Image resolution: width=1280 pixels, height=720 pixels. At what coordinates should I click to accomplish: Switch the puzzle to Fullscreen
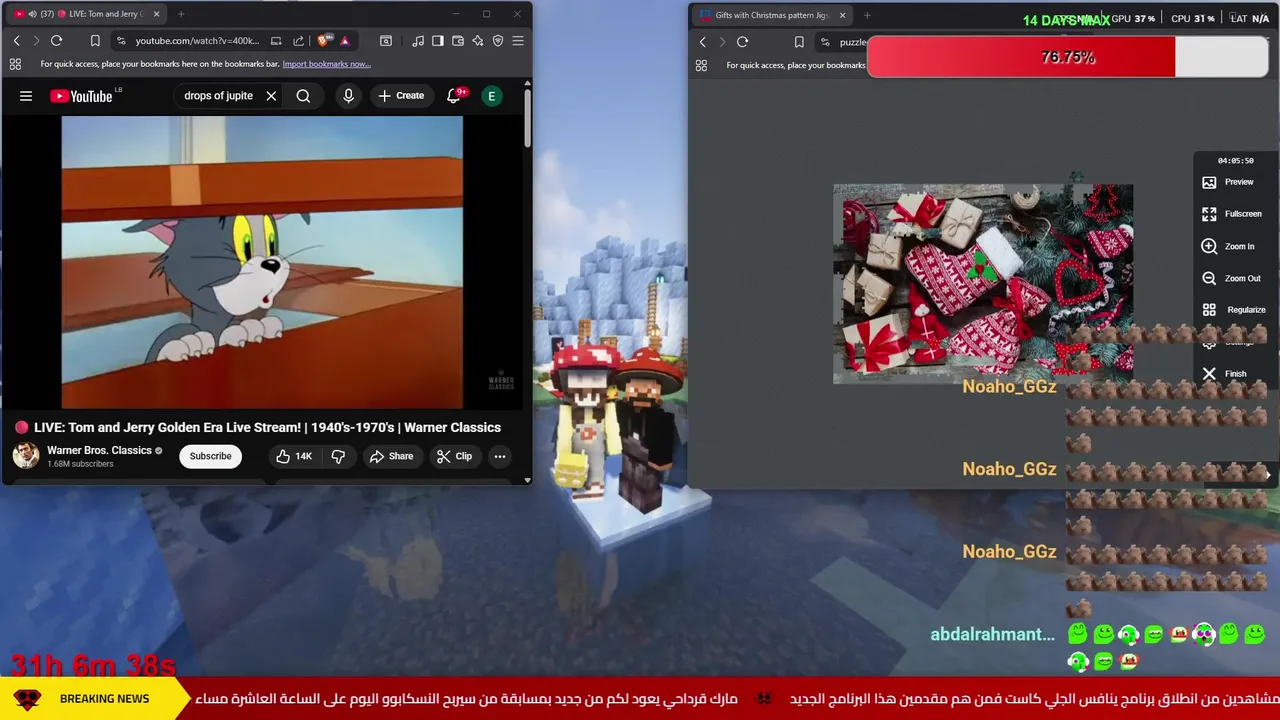click(x=1232, y=214)
